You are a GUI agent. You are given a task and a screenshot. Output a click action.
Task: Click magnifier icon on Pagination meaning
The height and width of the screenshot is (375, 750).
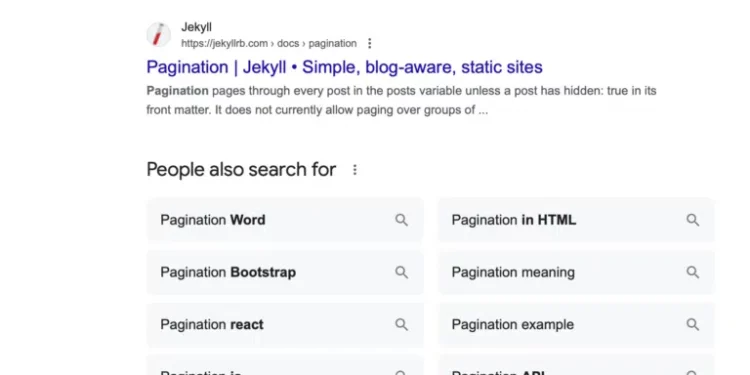[693, 272]
